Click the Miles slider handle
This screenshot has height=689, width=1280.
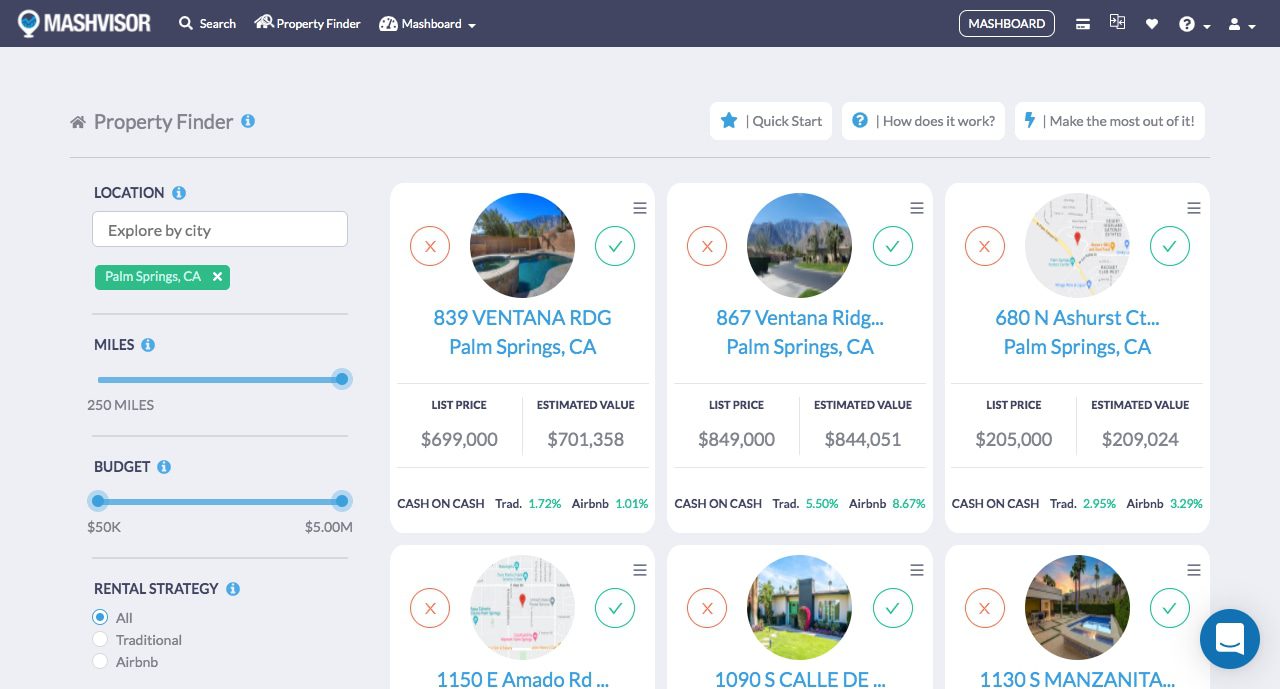tap(341, 379)
